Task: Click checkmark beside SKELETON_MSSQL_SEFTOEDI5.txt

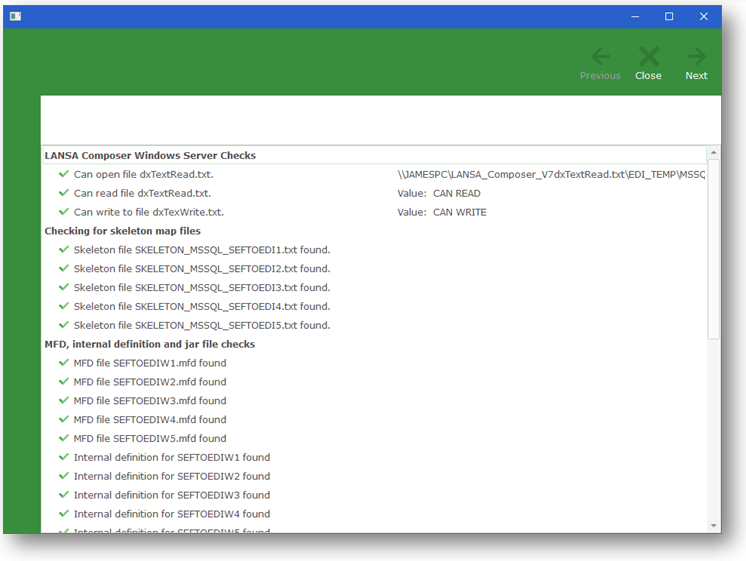Action: 64,325
